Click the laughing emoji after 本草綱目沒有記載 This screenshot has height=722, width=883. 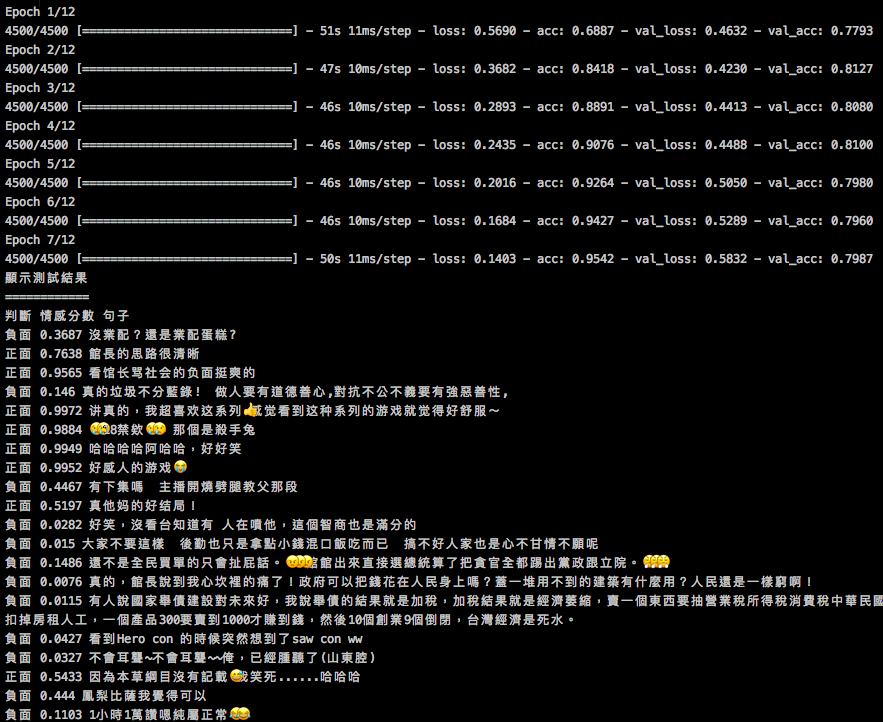pyautogui.click(x=237, y=677)
